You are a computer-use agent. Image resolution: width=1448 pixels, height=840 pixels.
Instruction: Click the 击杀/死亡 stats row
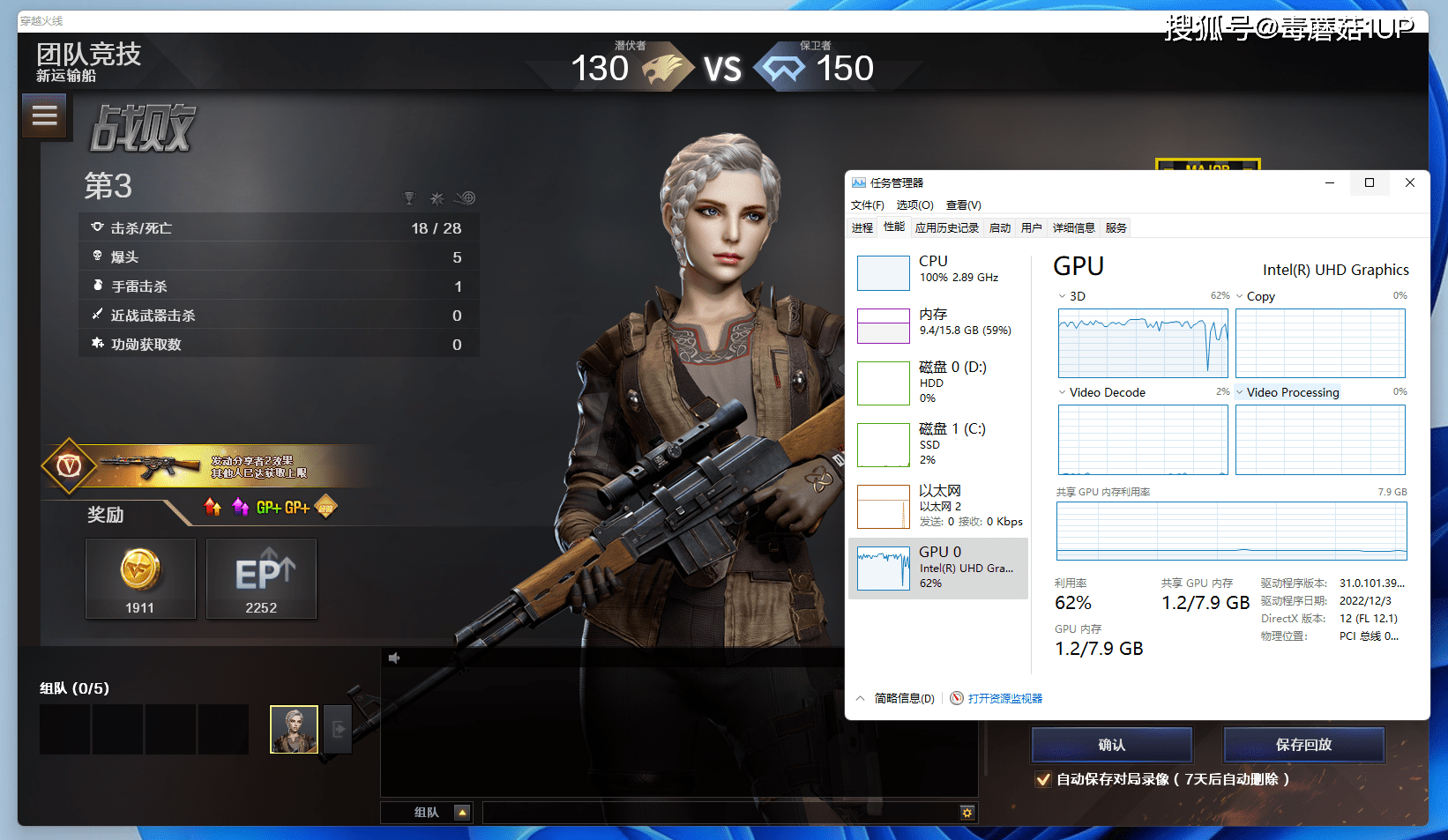[280, 227]
